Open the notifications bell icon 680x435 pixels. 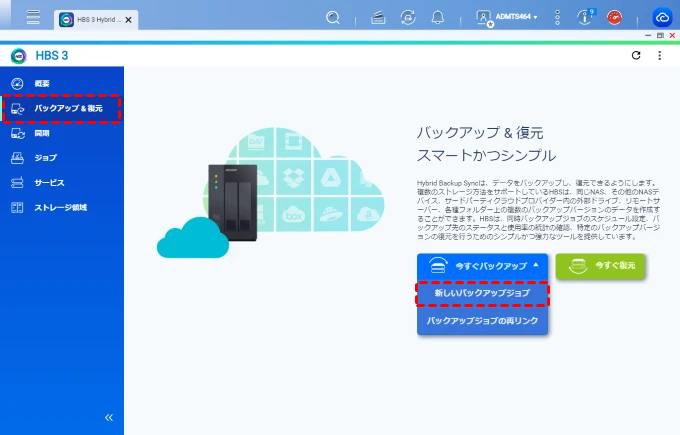437,18
